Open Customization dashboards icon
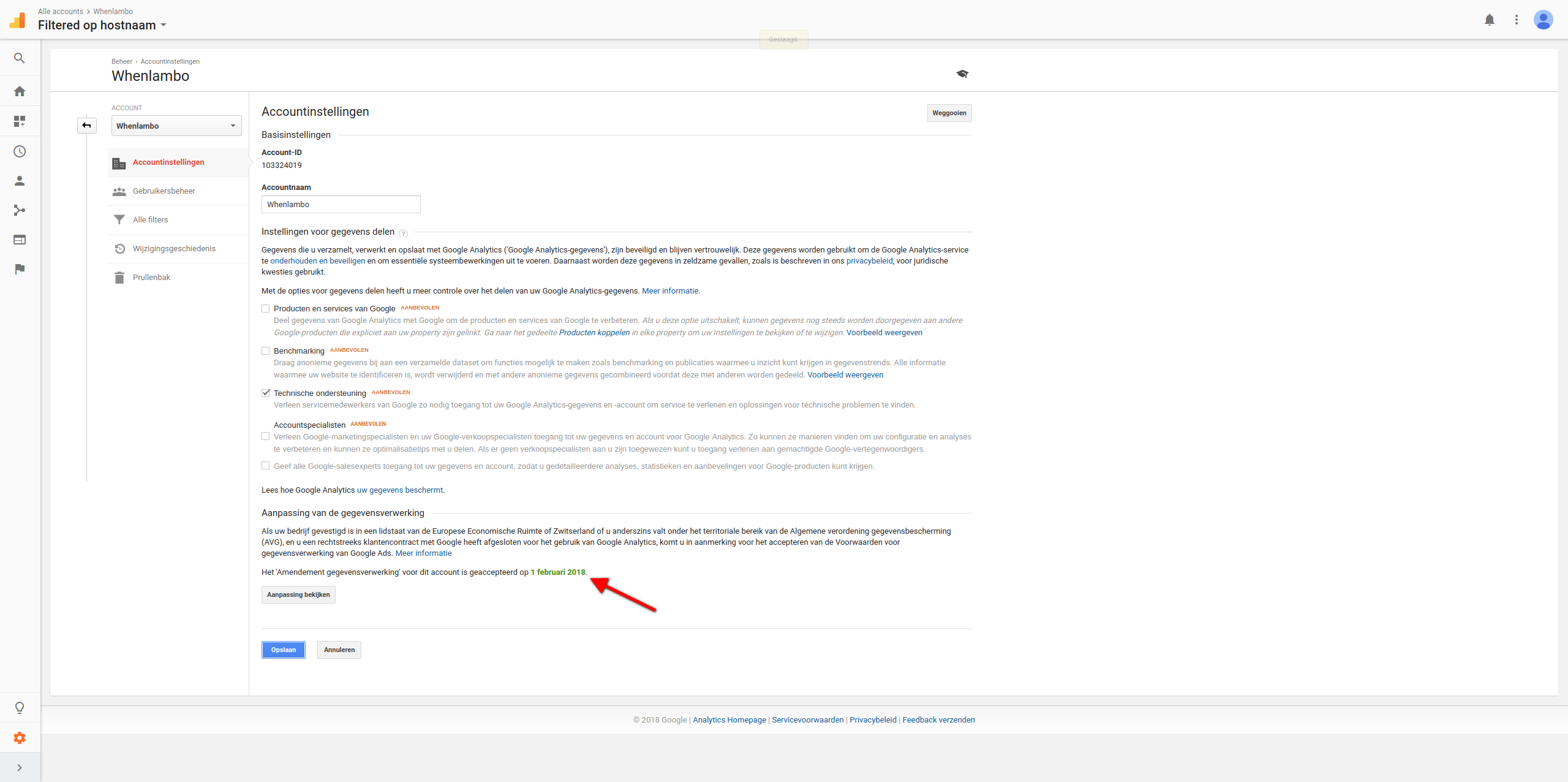 coord(20,121)
